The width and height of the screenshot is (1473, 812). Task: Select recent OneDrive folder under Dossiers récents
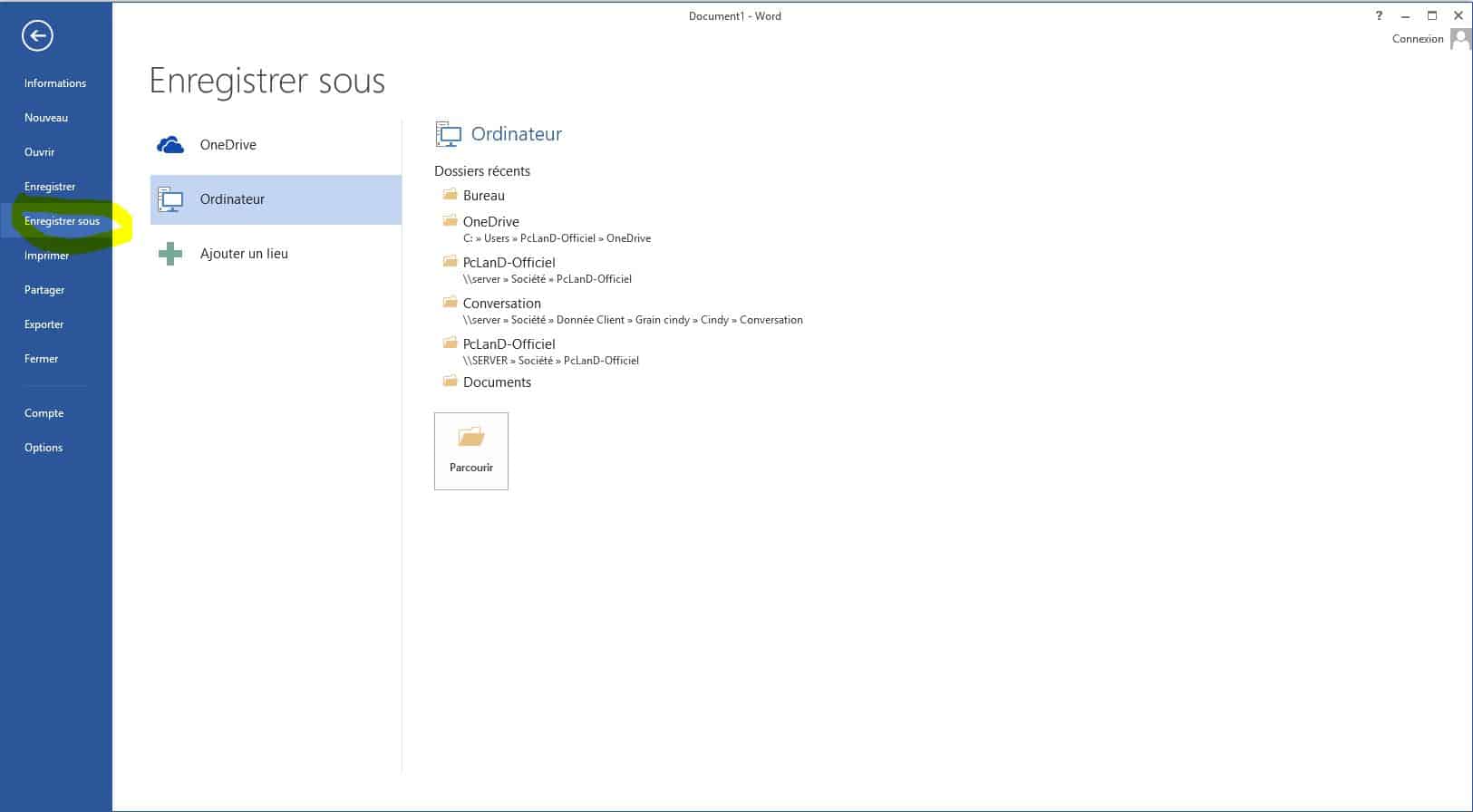(x=491, y=222)
